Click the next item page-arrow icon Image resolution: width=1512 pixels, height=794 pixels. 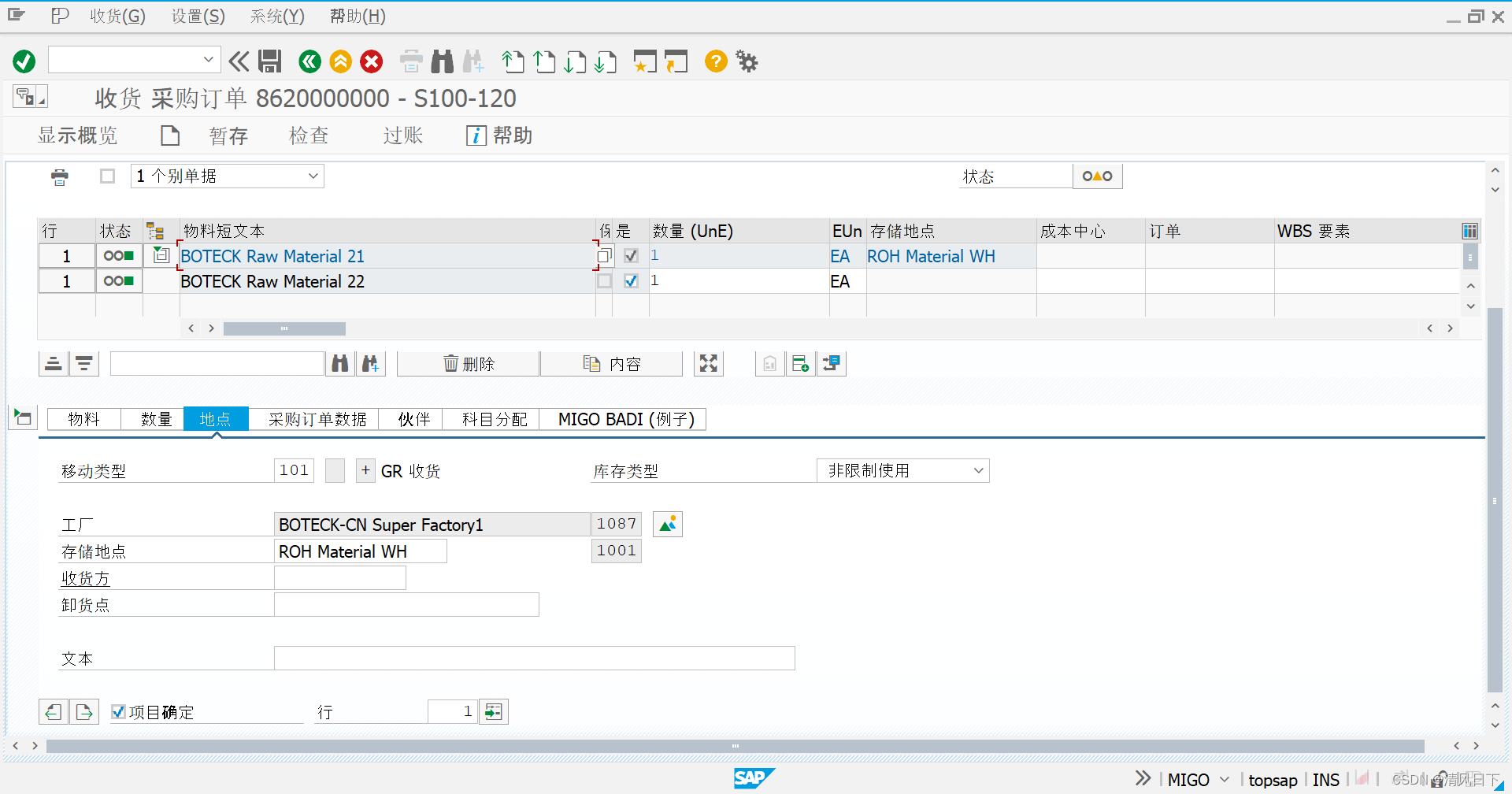pos(84,712)
